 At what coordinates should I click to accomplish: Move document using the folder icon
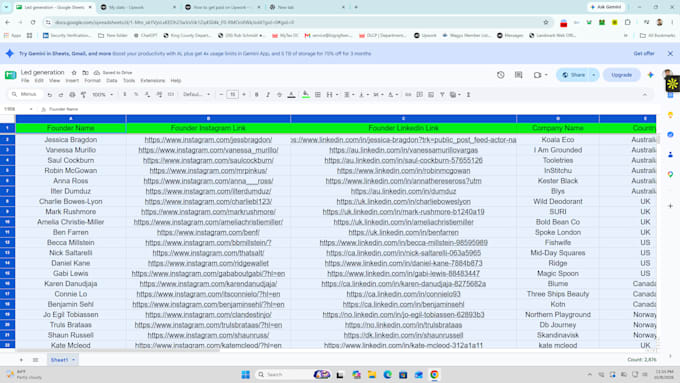click(x=85, y=72)
